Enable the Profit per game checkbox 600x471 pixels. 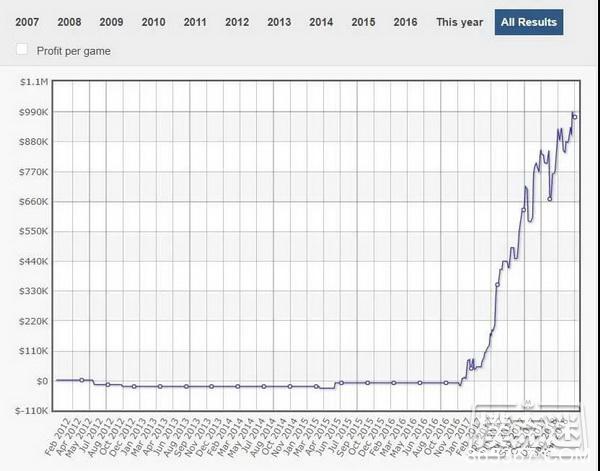pyautogui.click(x=22, y=49)
